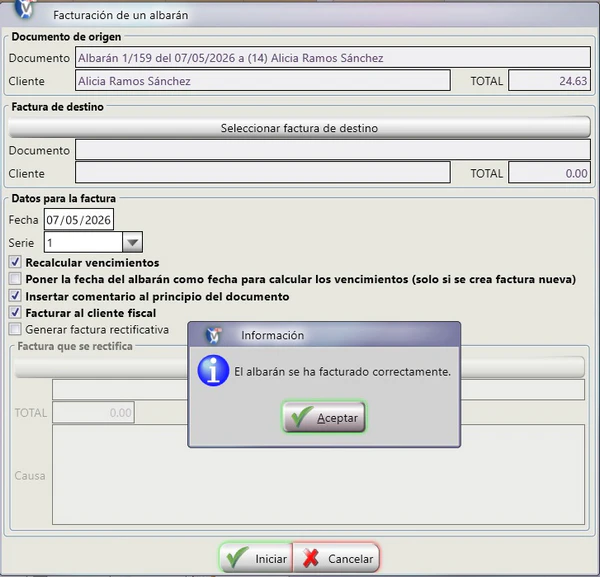Click the green checkmark icon on Iniciar
600x577 pixels.
click(237, 557)
